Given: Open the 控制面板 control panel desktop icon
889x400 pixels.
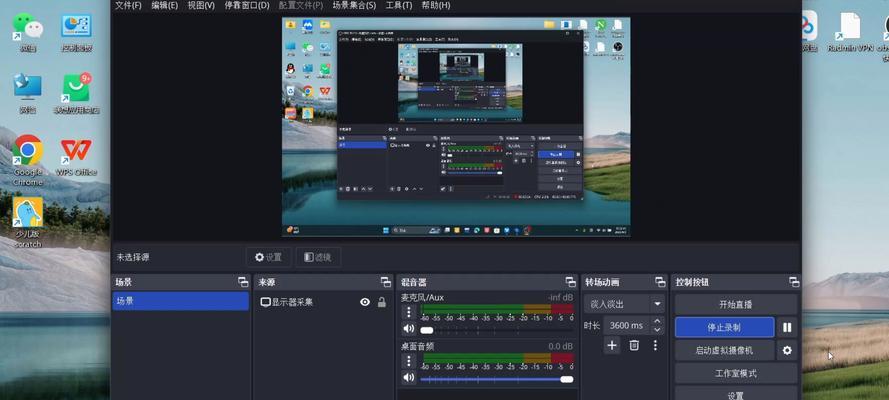Looking at the screenshot, I should 76,31.
